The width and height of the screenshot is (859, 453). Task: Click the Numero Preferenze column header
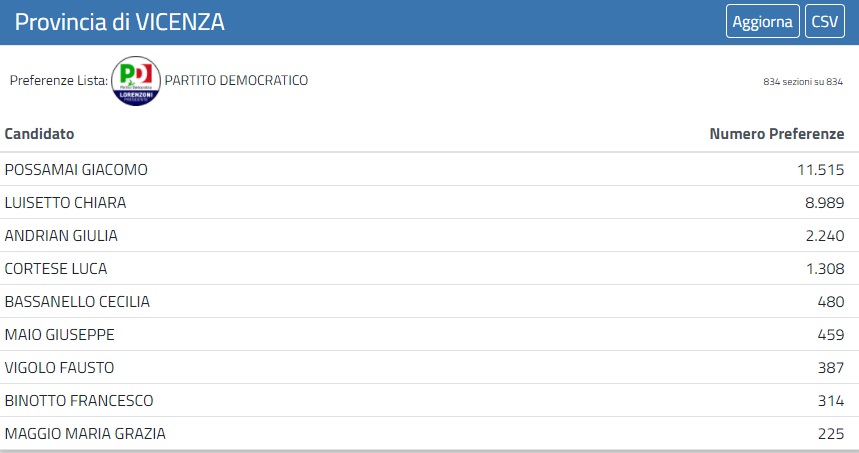(777, 134)
